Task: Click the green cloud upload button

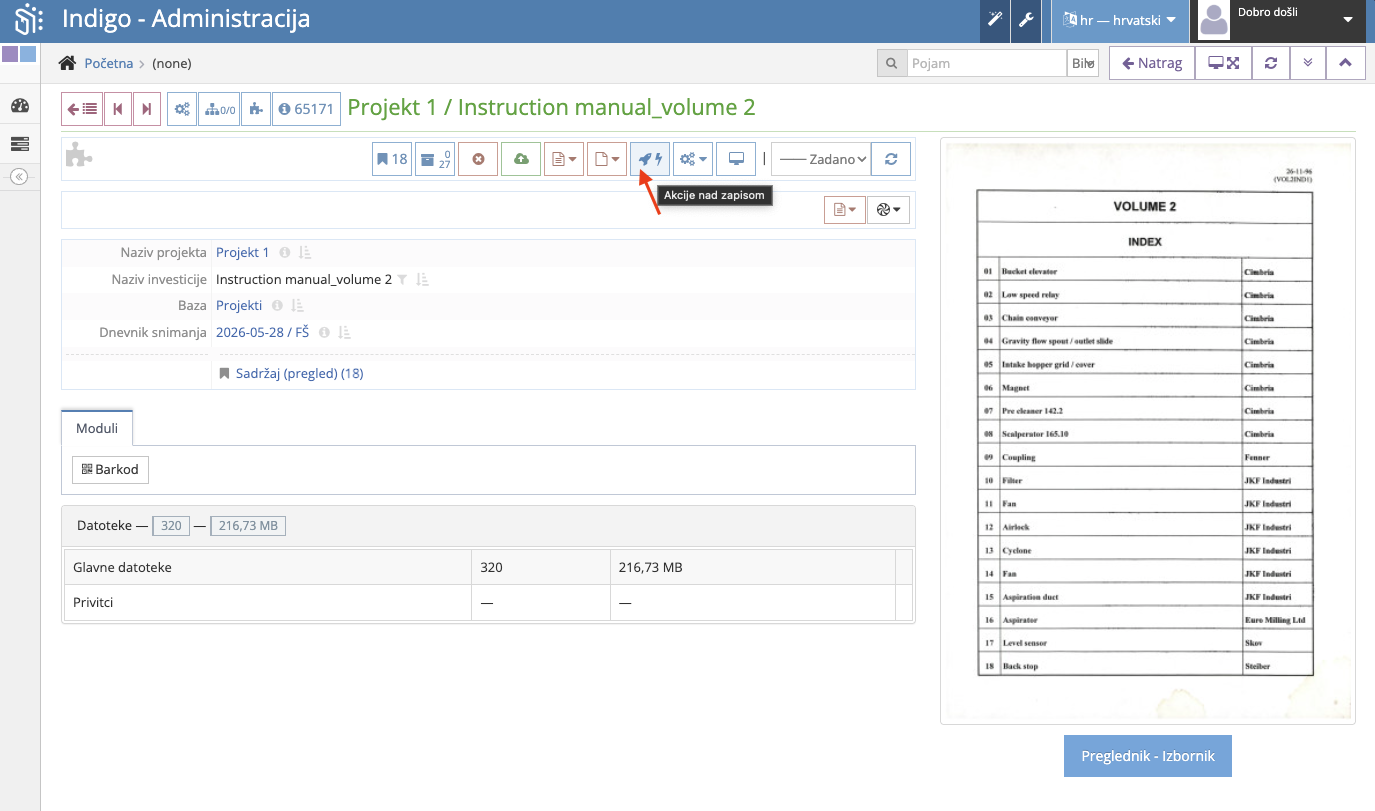Action: click(521, 159)
